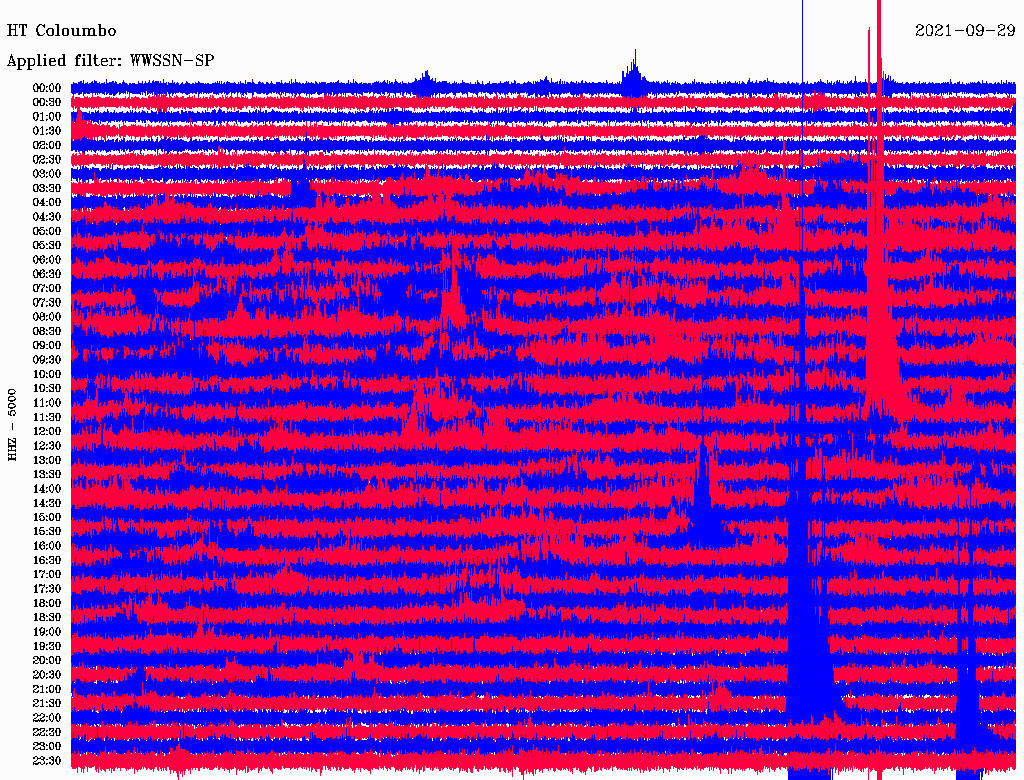Choose the 05:30 time label
The image size is (1024, 780).
coord(47,246)
